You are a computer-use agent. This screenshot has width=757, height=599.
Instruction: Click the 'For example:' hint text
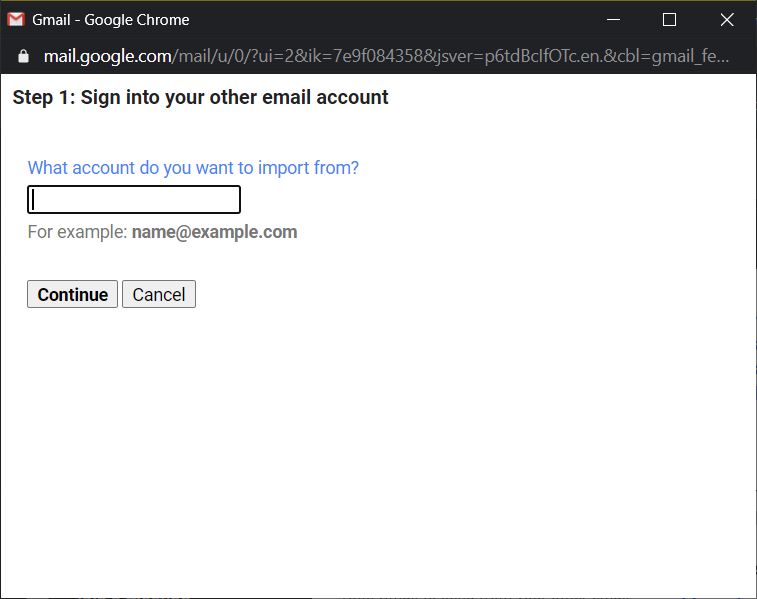(x=77, y=232)
